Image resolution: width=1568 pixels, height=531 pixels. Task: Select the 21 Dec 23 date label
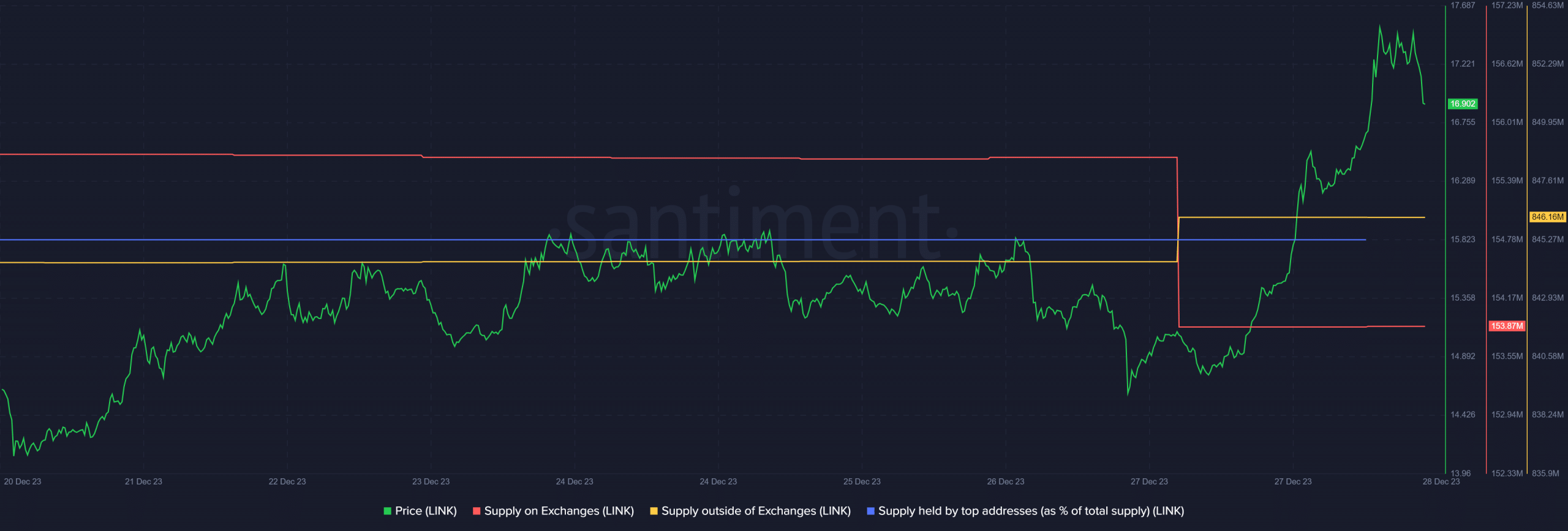click(x=143, y=481)
